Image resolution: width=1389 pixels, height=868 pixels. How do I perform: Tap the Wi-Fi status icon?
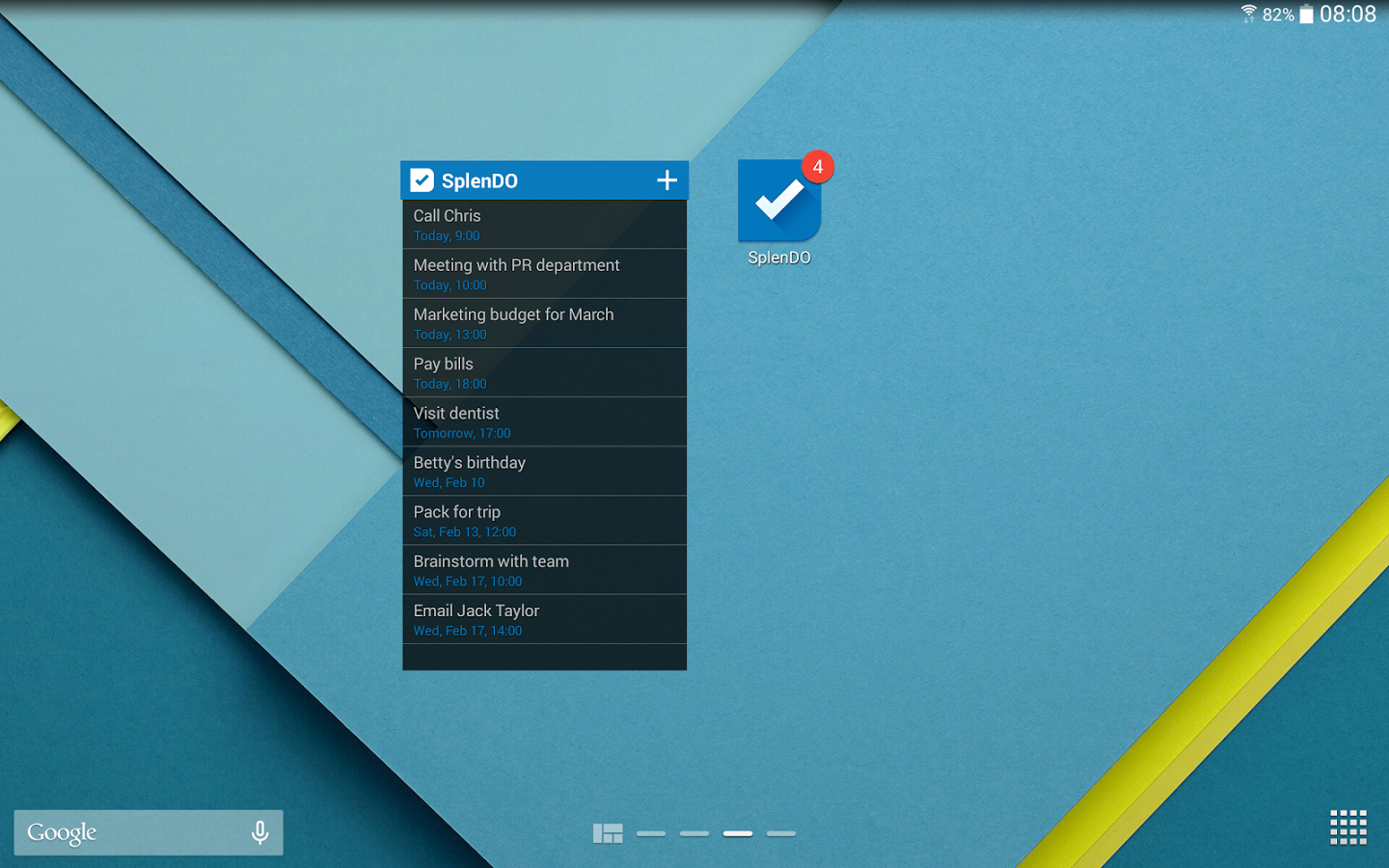[1248, 14]
